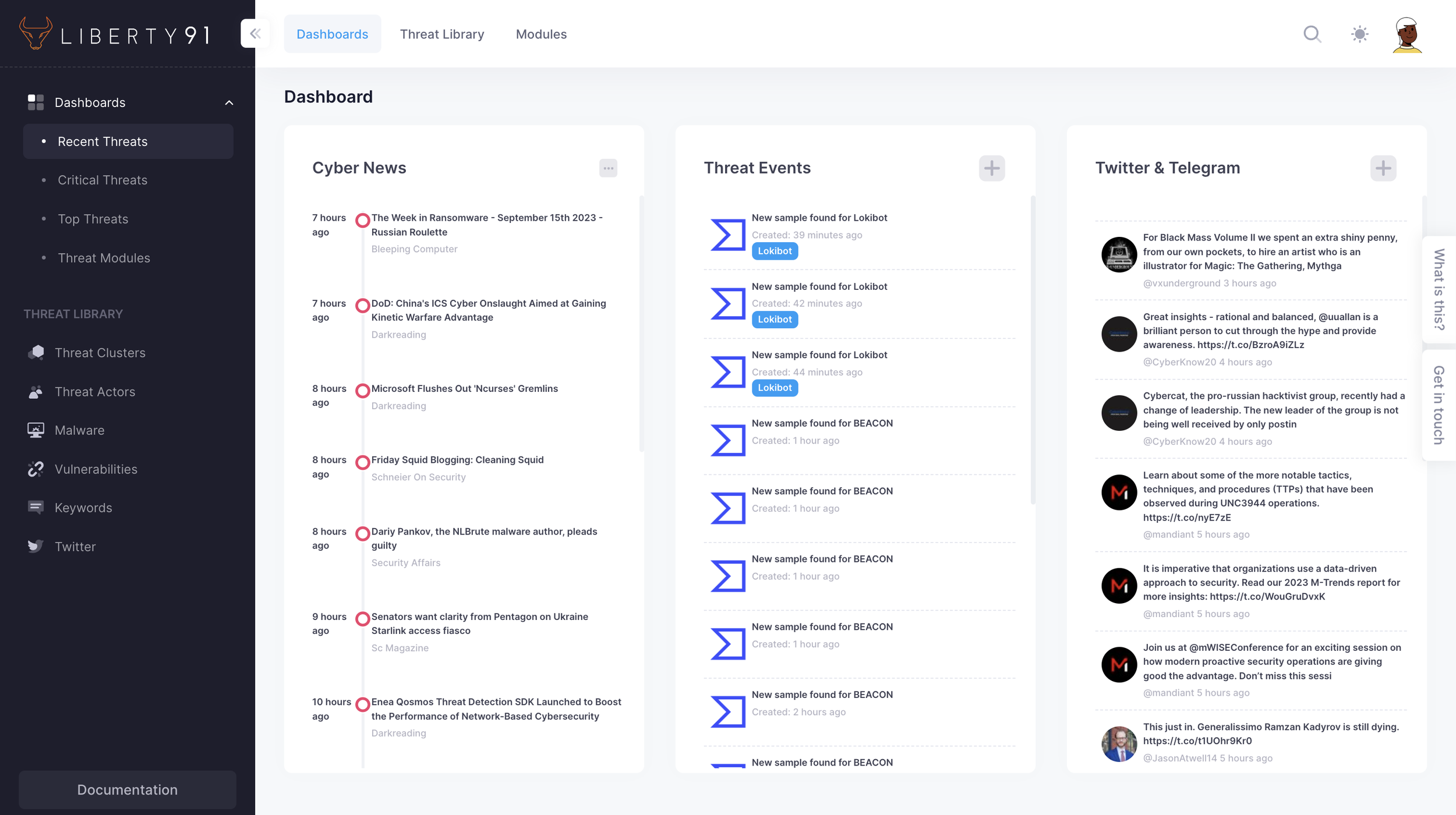Open the Vulnerabilities sidebar item
Image resolution: width=1456 pixels, height=815 pixels.
96,469
